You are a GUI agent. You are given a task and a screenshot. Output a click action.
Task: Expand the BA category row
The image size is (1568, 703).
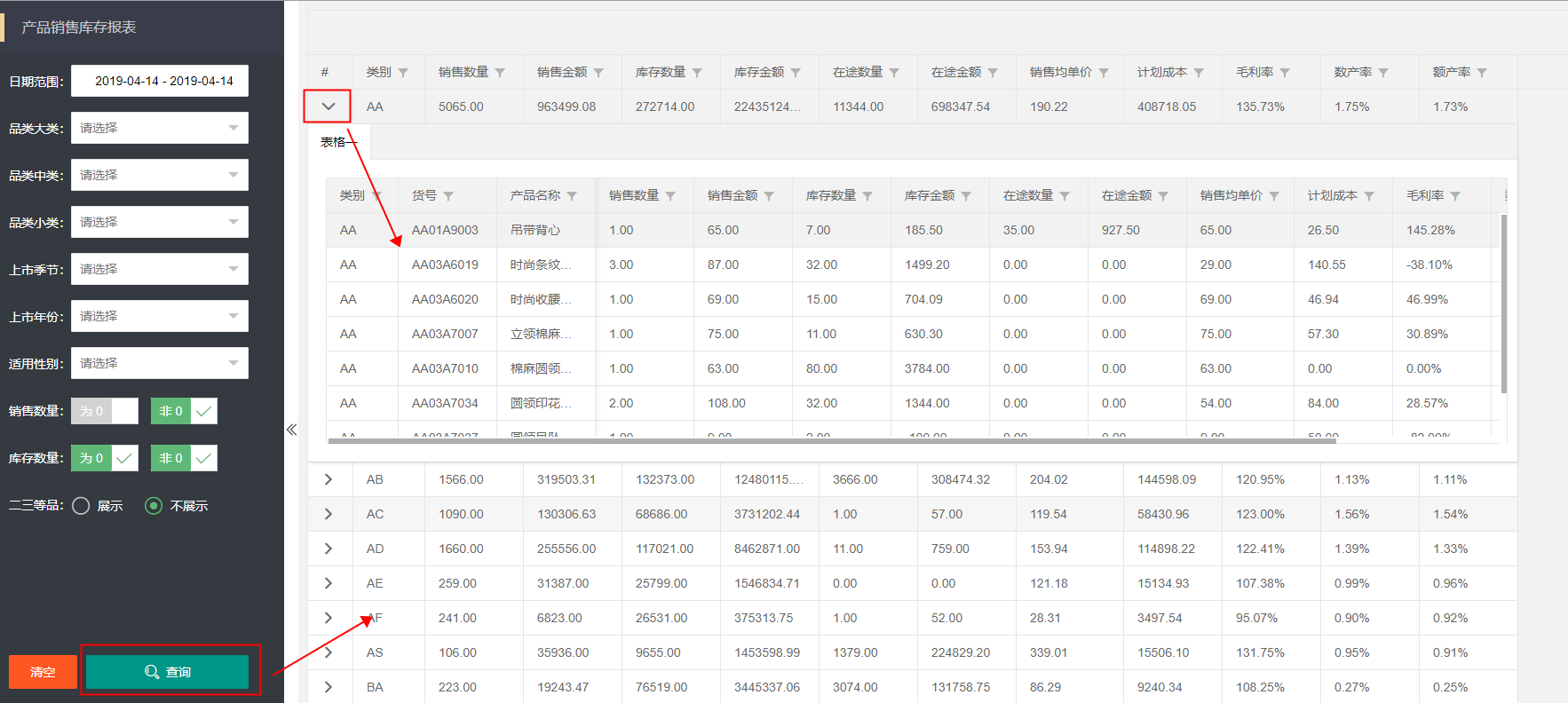(329, 687)
